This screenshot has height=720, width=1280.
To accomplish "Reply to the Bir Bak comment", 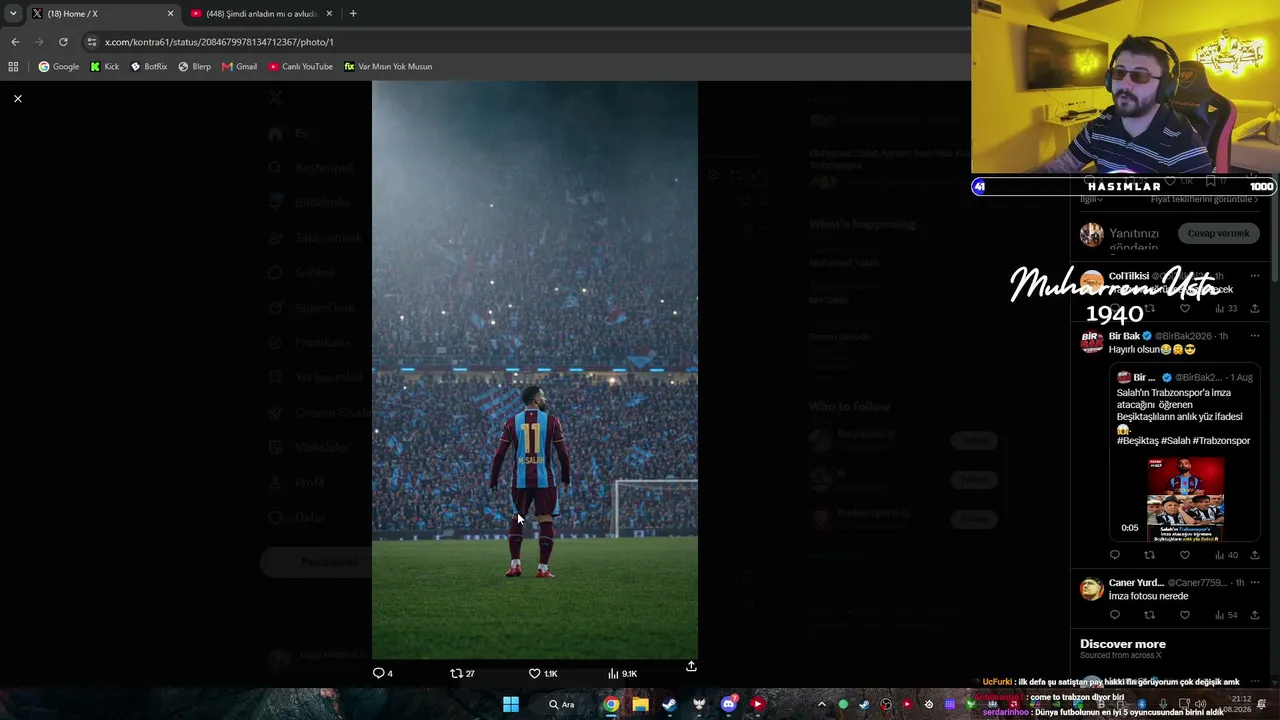I will 1115,555.
